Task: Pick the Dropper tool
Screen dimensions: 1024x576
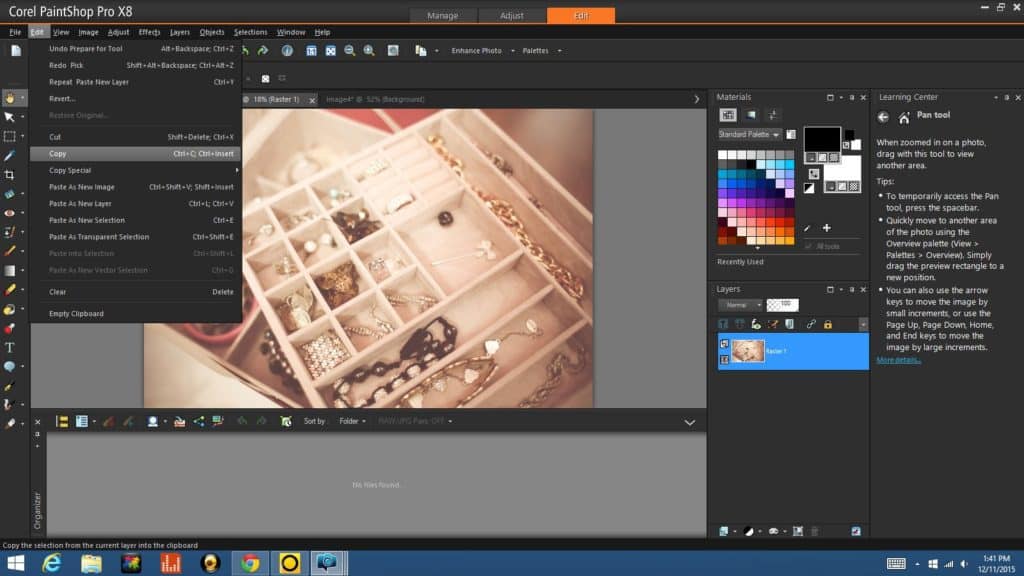Action: [x=10, y=155]
